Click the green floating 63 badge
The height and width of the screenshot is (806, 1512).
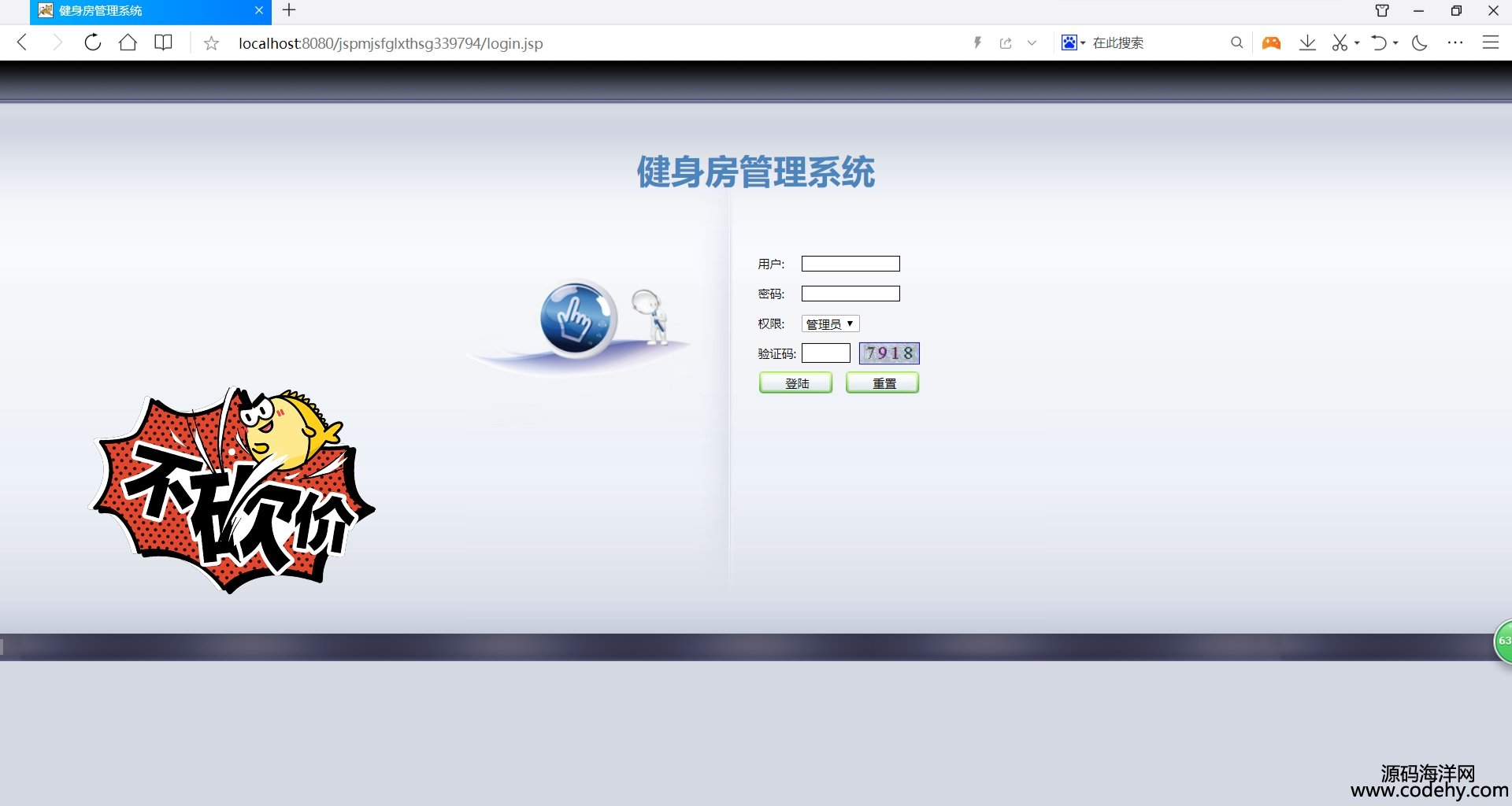click(1503, 641)
